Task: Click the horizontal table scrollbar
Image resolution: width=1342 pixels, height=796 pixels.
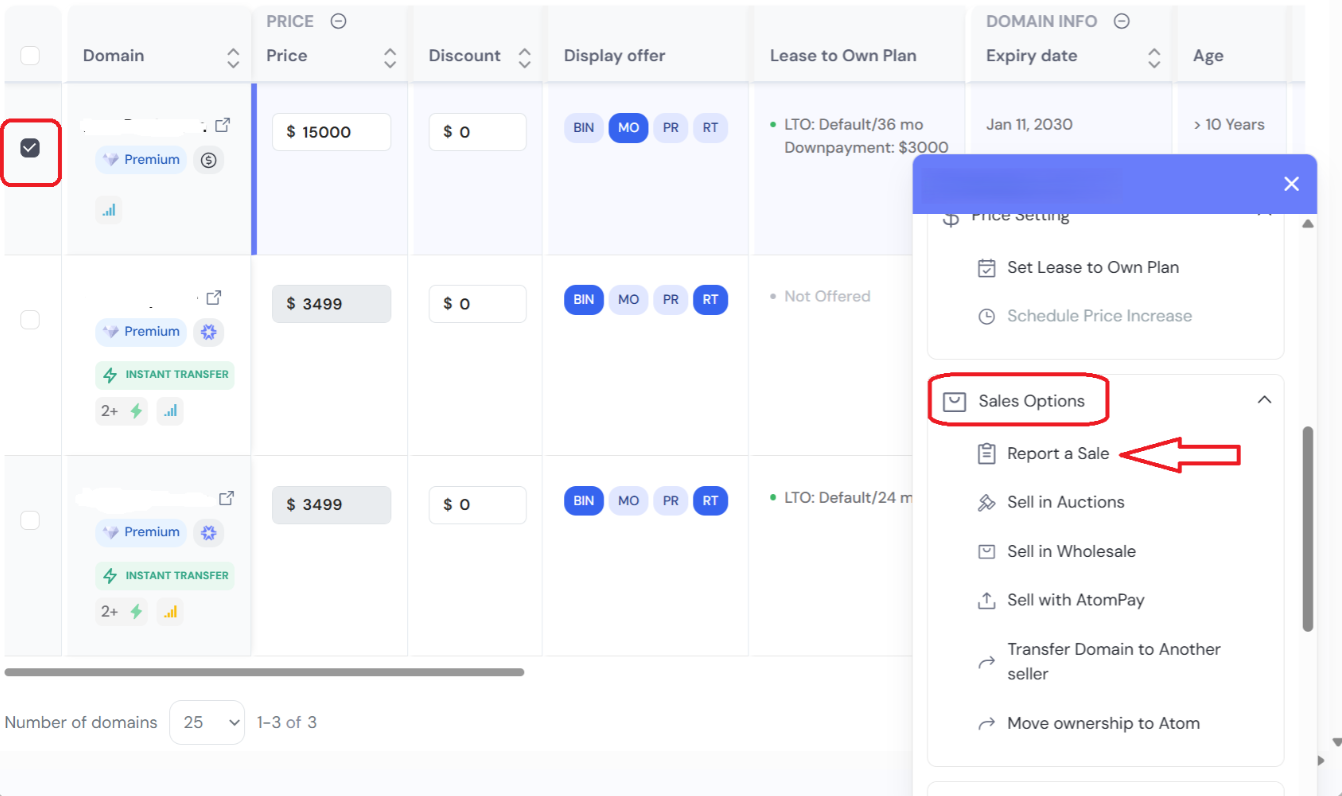Action: 265,672
